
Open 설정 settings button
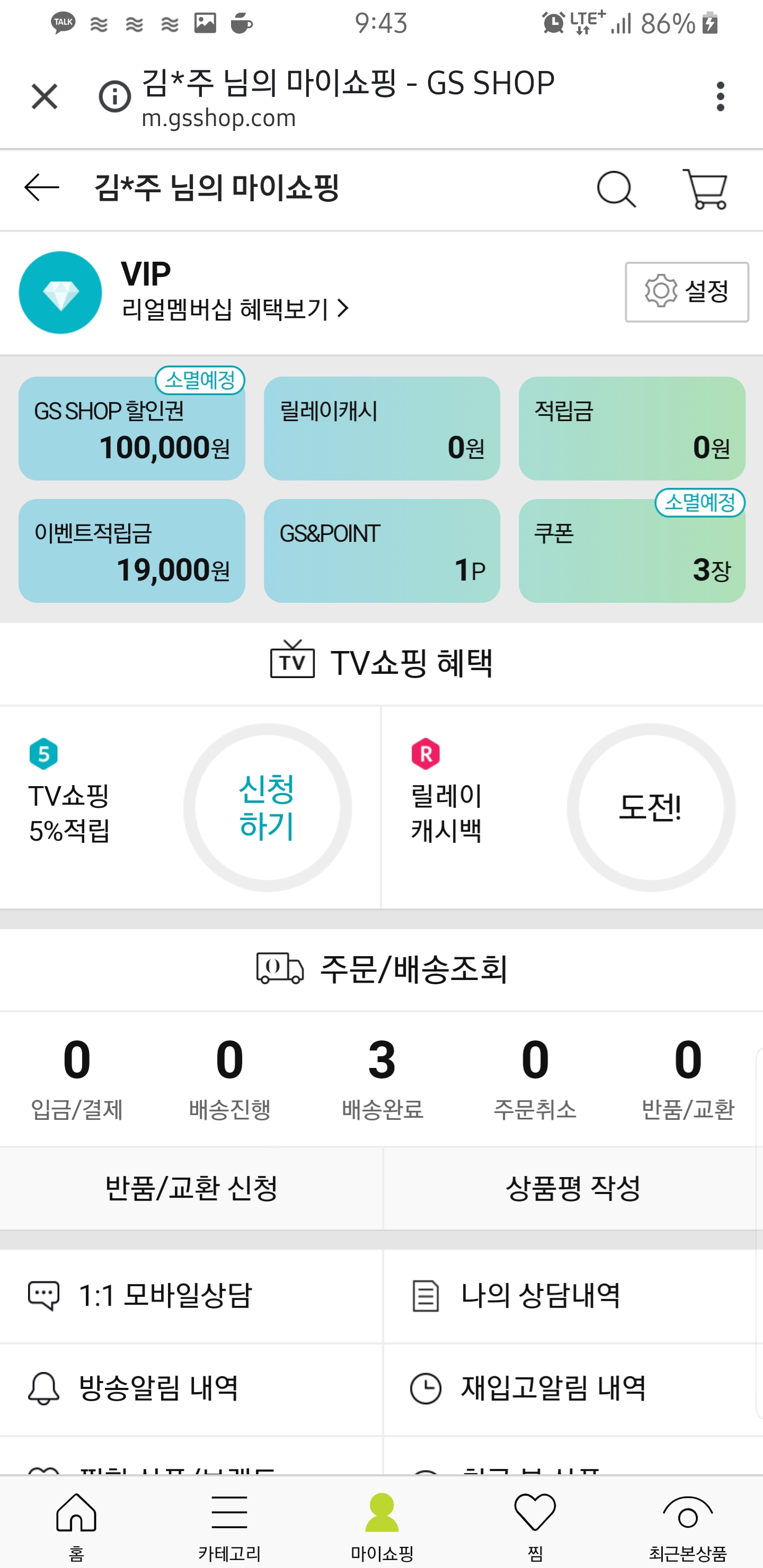click(686, 292)
